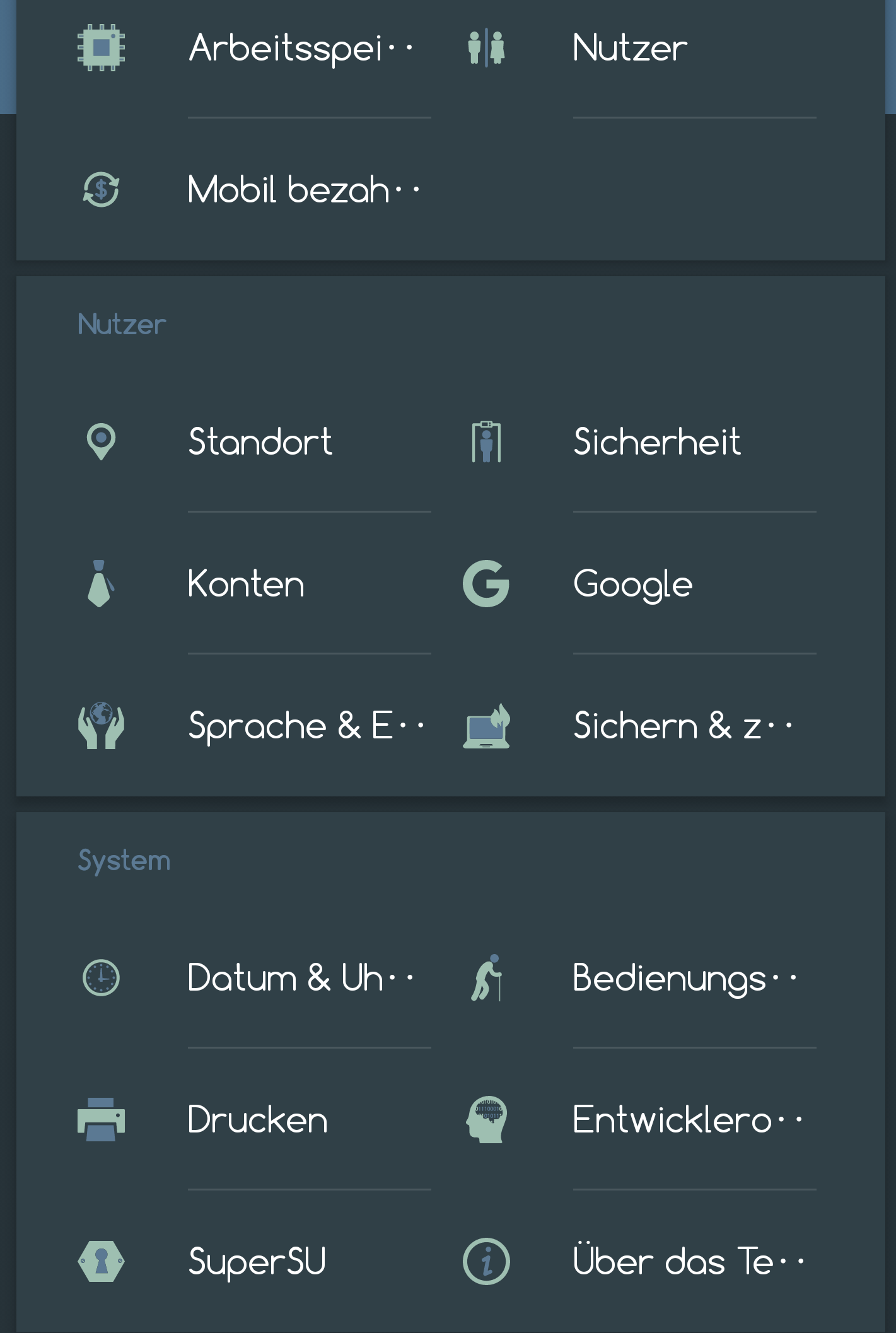Tap the hands-holding-globe language icon

[x=101, y=726]
